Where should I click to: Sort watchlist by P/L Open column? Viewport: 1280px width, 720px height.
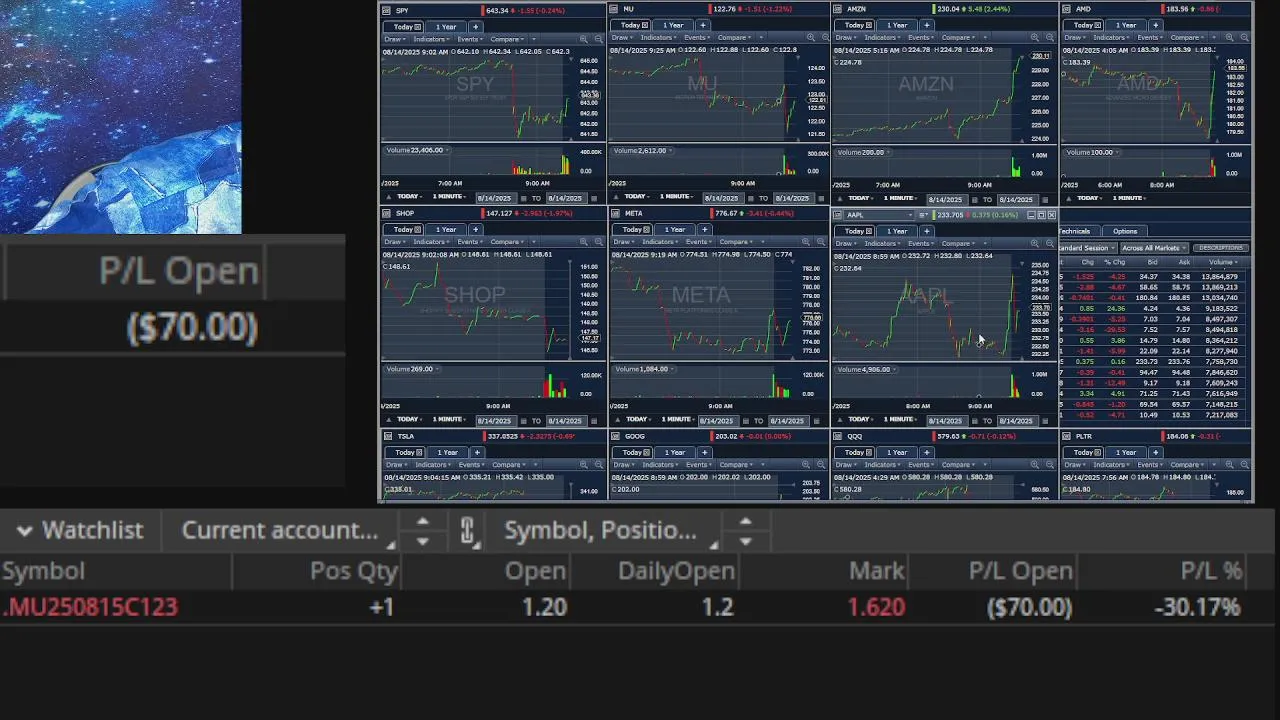(1020, 571)
